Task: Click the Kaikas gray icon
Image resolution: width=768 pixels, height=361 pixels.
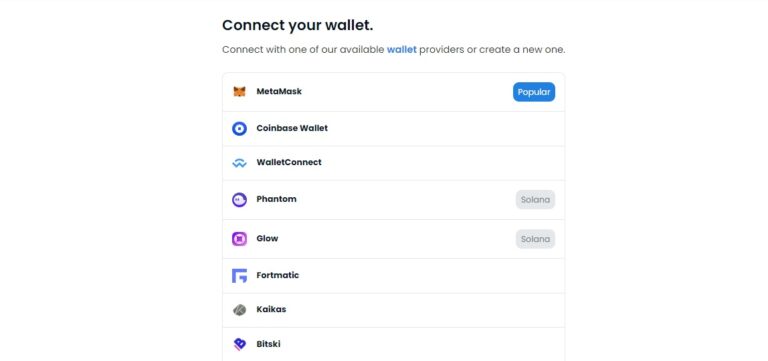Action: coord(239,310)
